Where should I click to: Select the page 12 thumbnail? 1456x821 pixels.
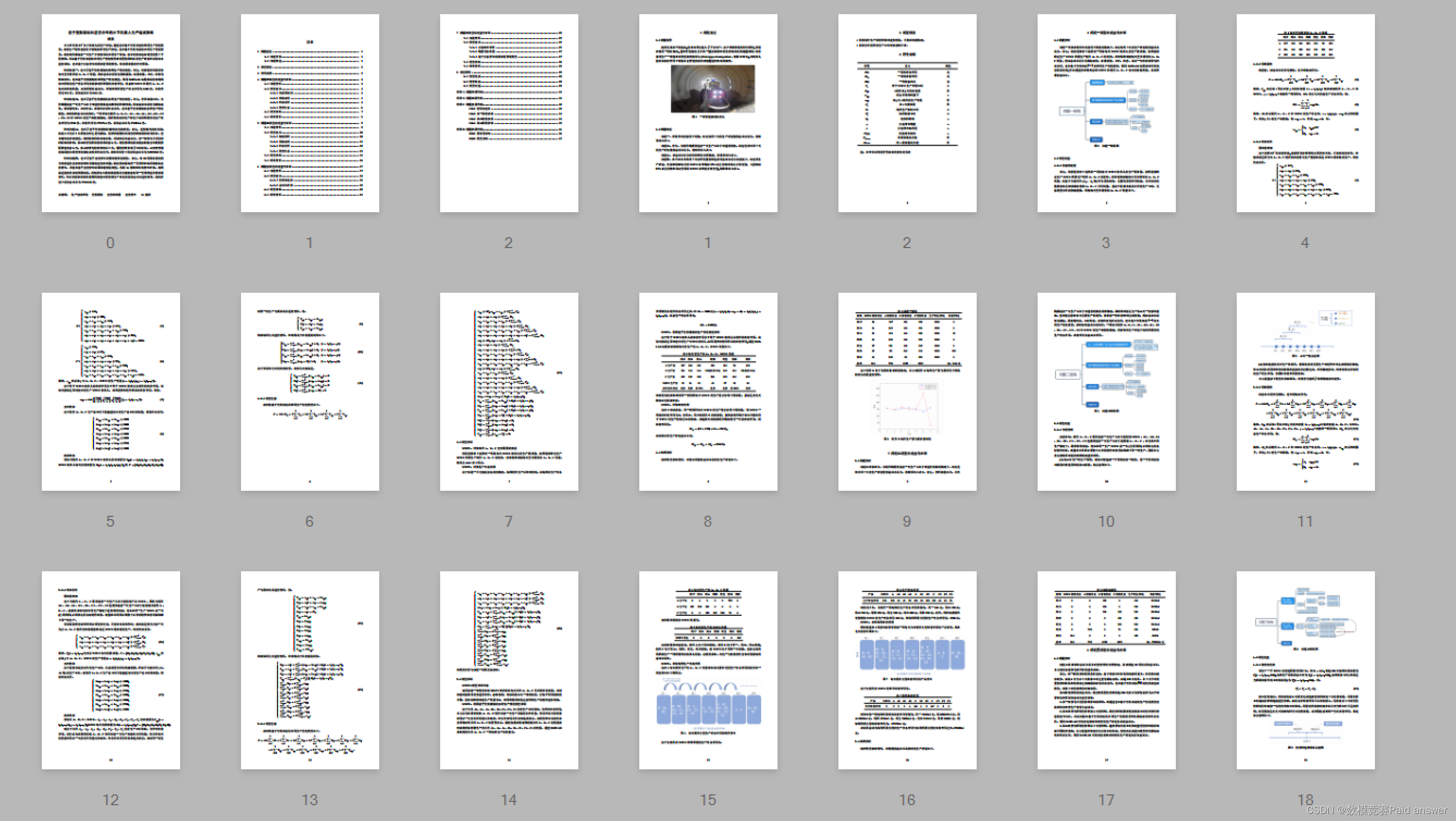pos(111,670)
